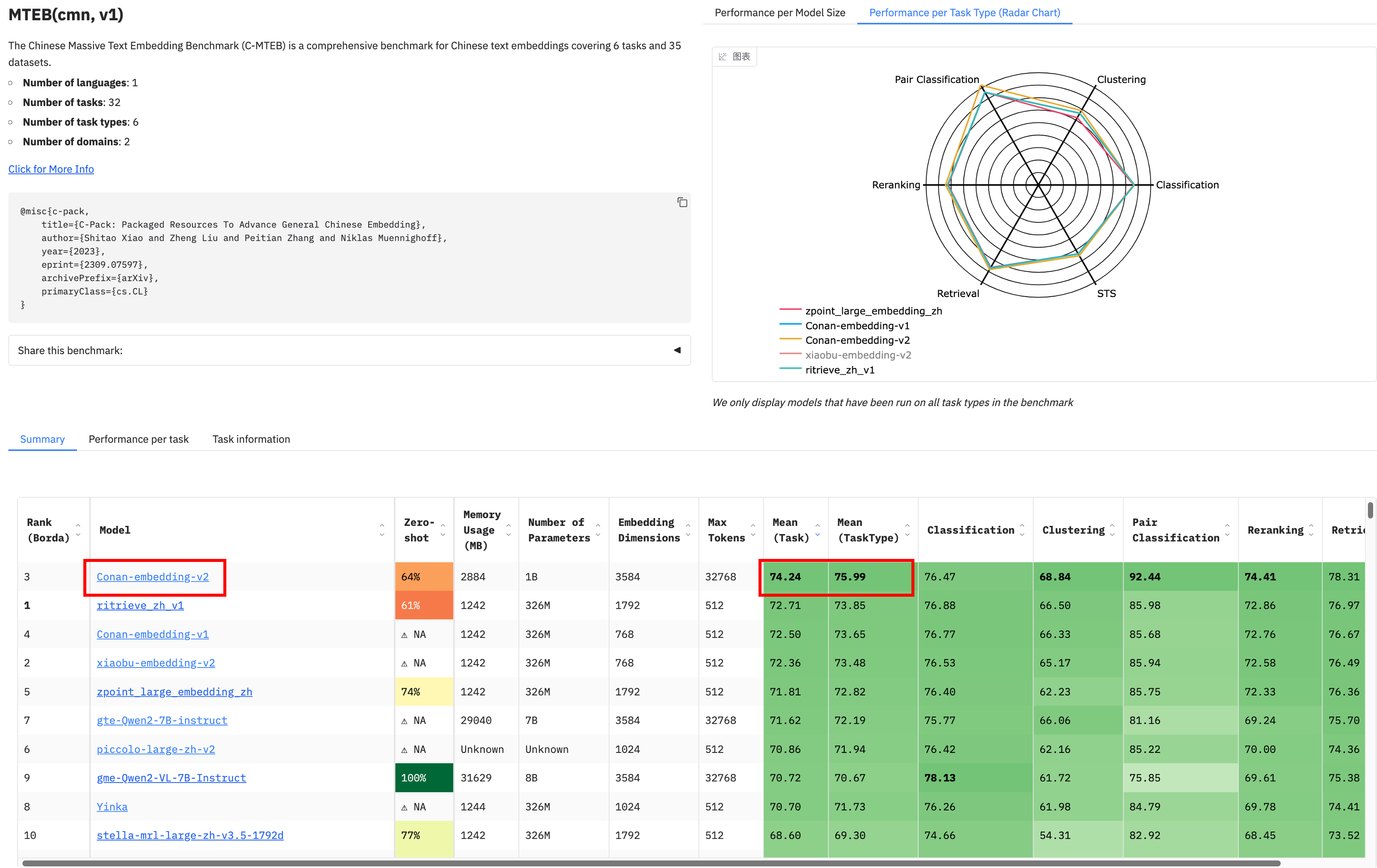Sort by Zero-shot column arrows

point(442,530)
